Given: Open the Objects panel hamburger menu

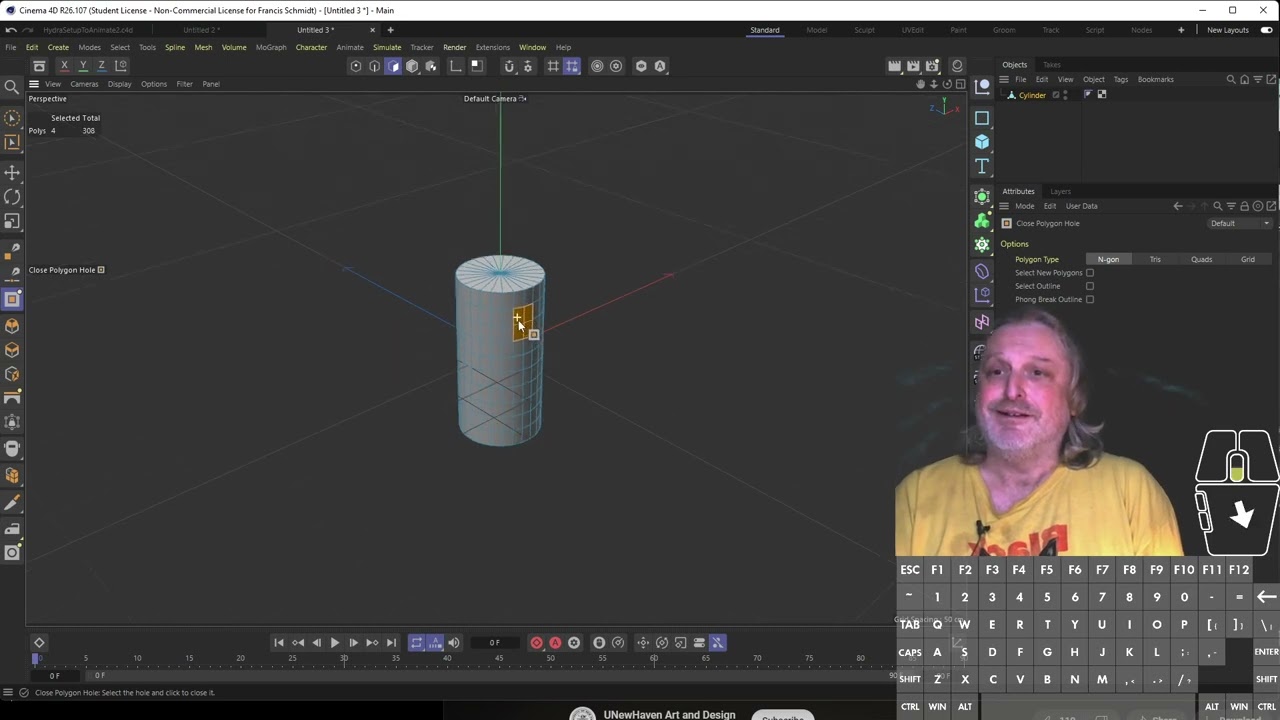Looking at the screenshot, I should [1004, 79].
